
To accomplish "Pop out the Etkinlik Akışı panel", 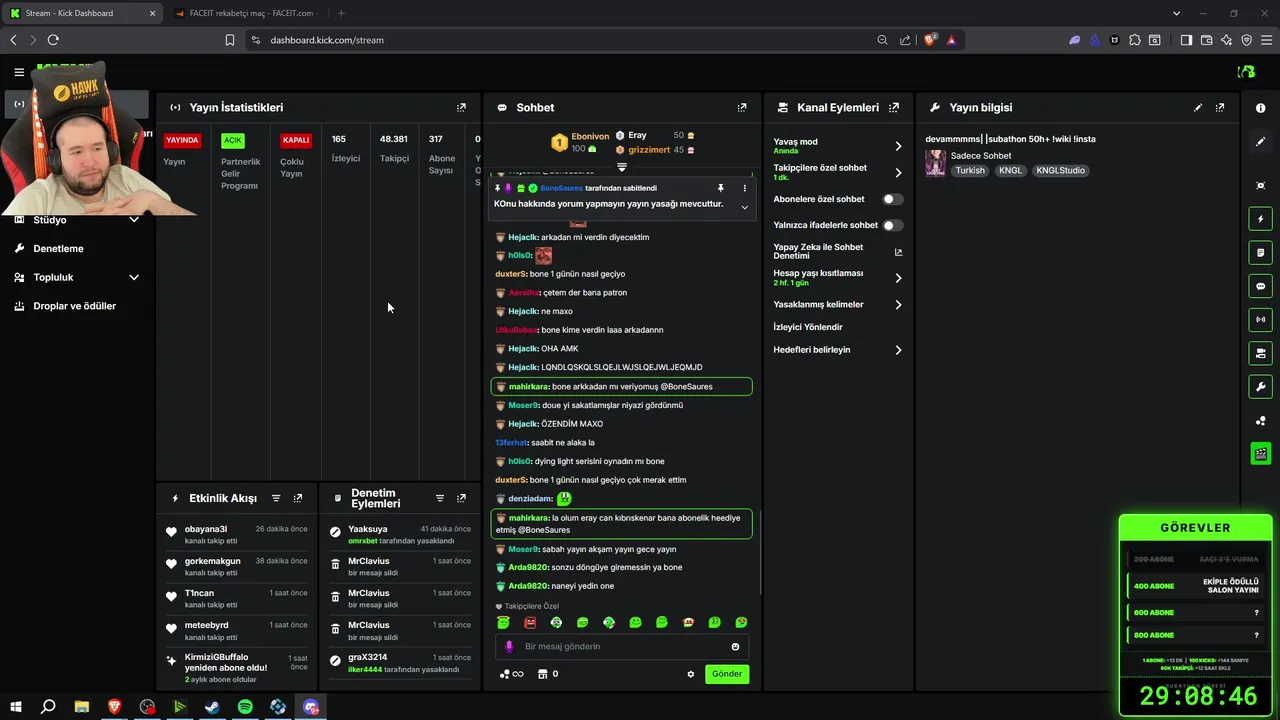I will click(x=298, y=498).
